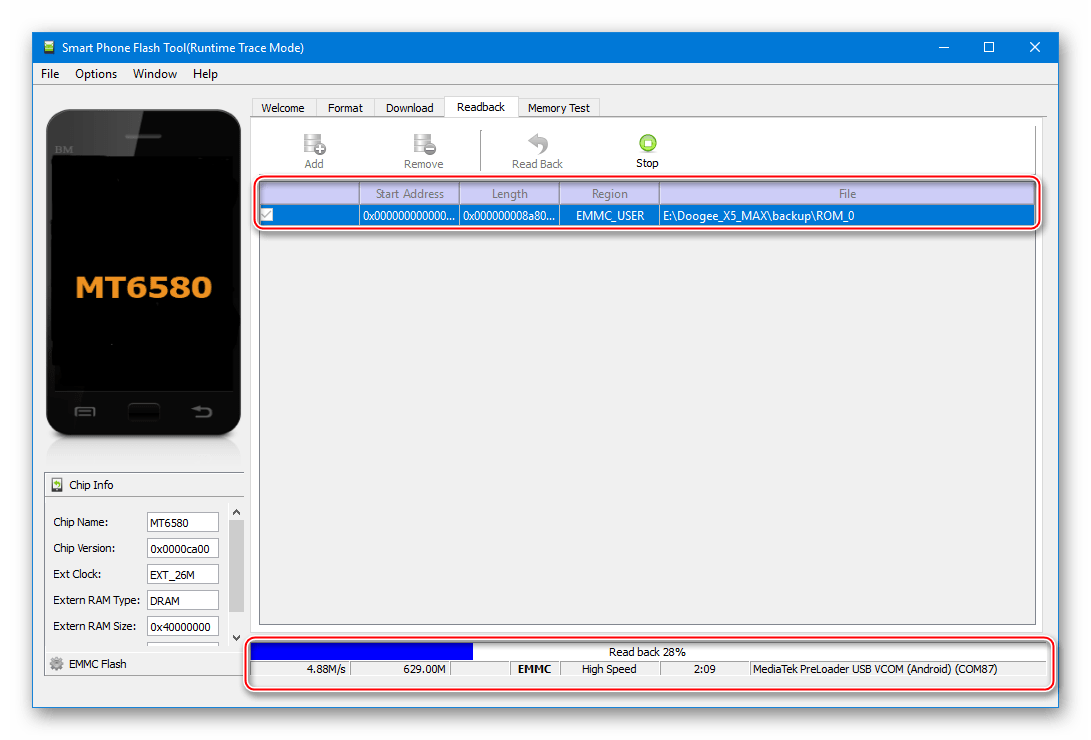Screen dimensions: 1091x740
Task: Switch to the Format tab
Action: click(345, 108)
